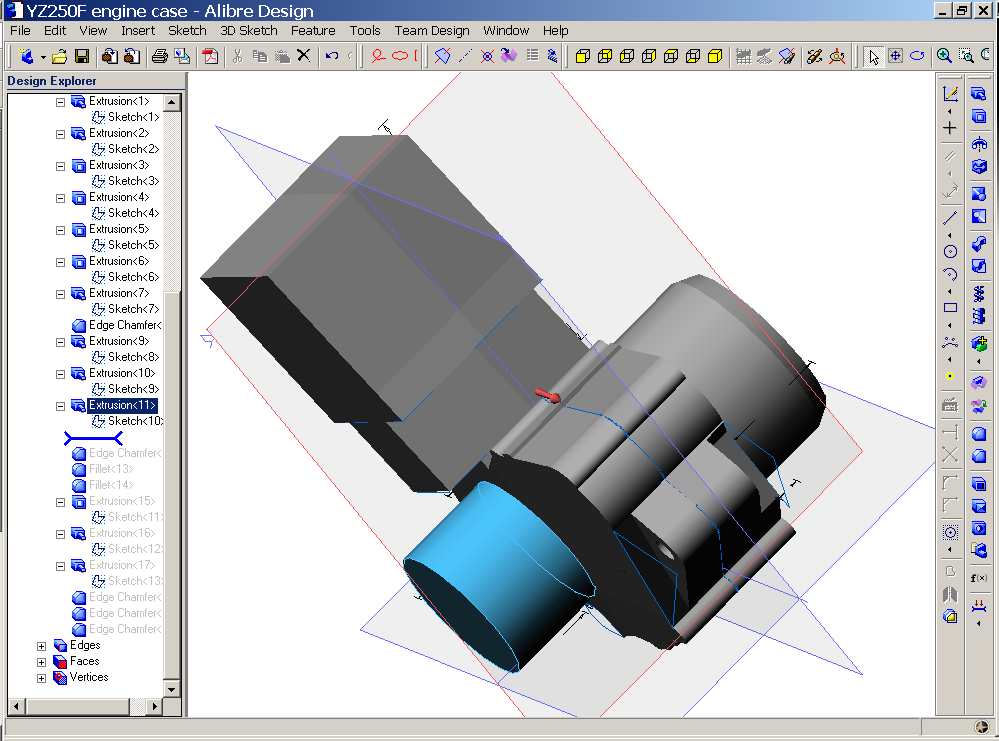Viewport: 999px width, 741px height.
Task: Select the last solid yellow cube view
Action: 715,57
